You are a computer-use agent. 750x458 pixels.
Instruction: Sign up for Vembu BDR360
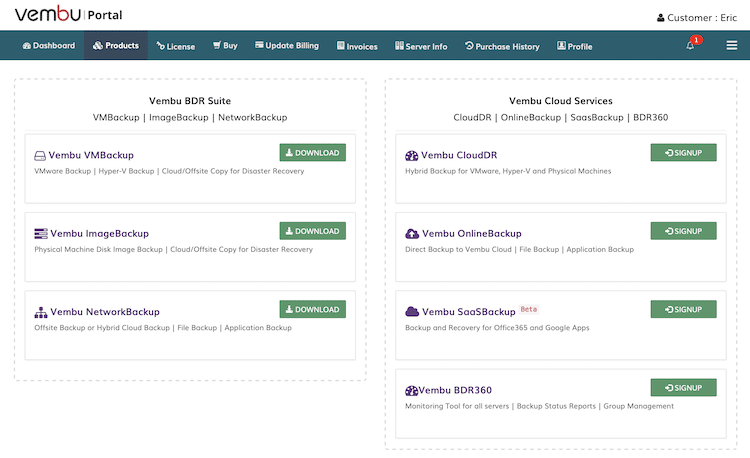tap(683, 387)
